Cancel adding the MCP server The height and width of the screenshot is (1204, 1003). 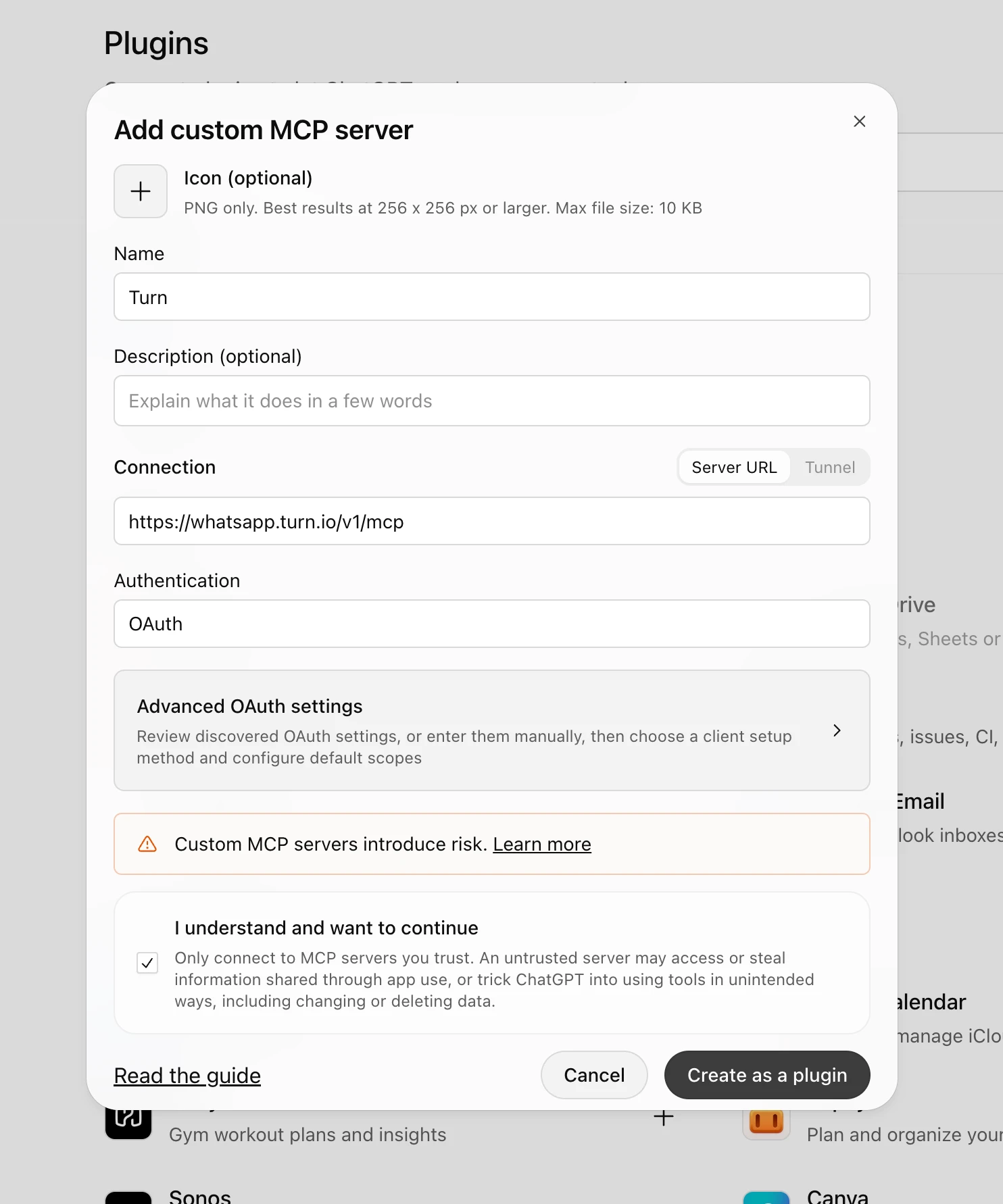pos(594,1075)
